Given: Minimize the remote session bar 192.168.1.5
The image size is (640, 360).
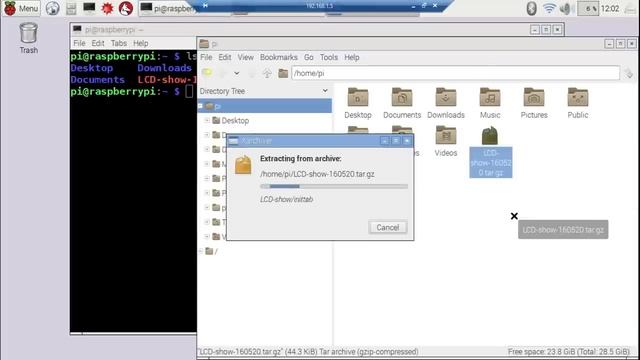Looking at the screenshot, I should (x=413, y=6).
